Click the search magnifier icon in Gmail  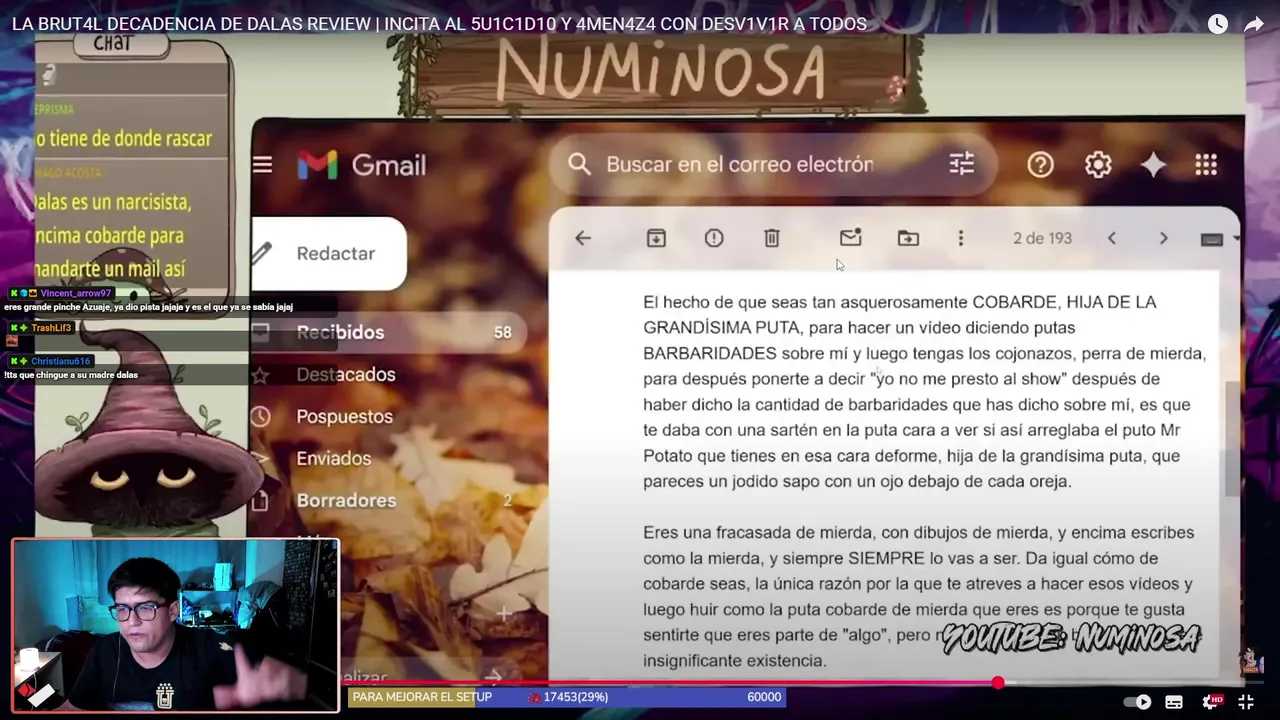click(x=579, y=164)
